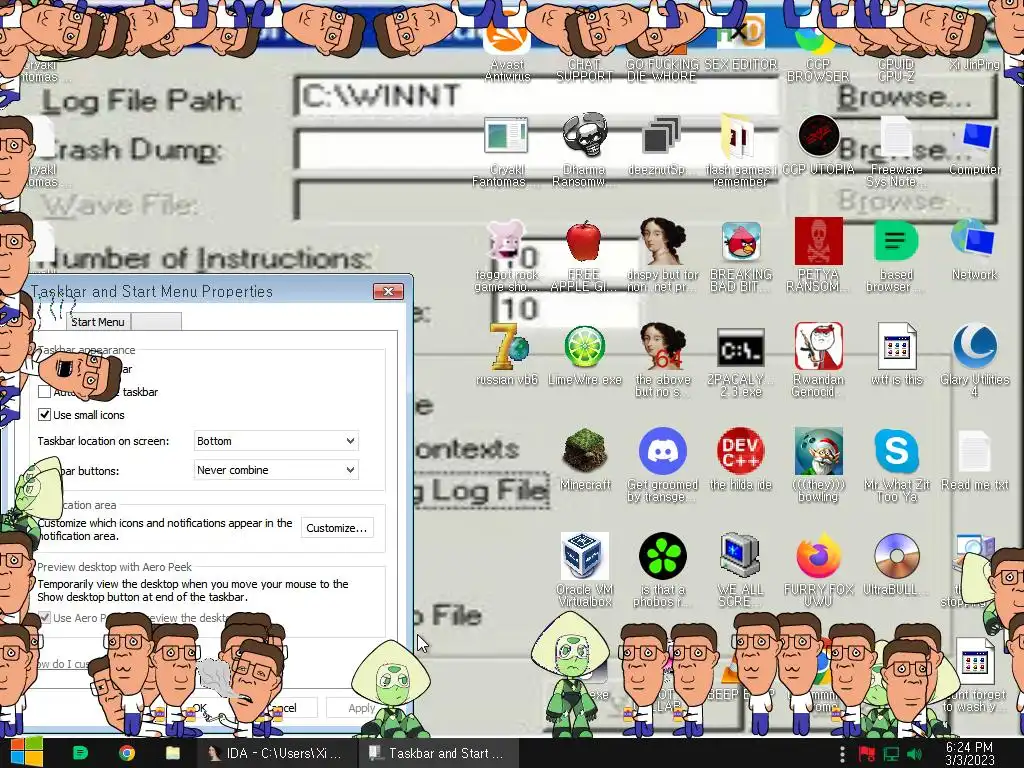Click the Wave File input field
The image size is (1024, 768).
coord(536,199)
